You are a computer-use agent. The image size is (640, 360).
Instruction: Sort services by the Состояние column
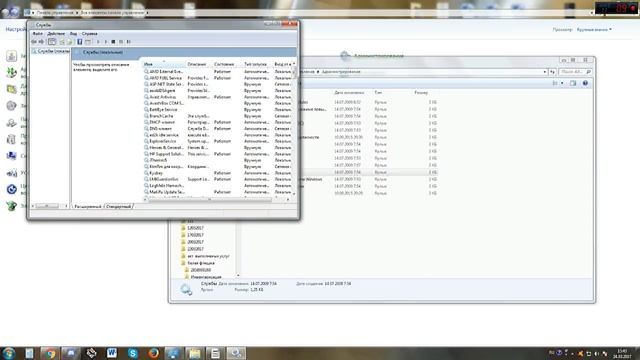[x=227, y=64]
